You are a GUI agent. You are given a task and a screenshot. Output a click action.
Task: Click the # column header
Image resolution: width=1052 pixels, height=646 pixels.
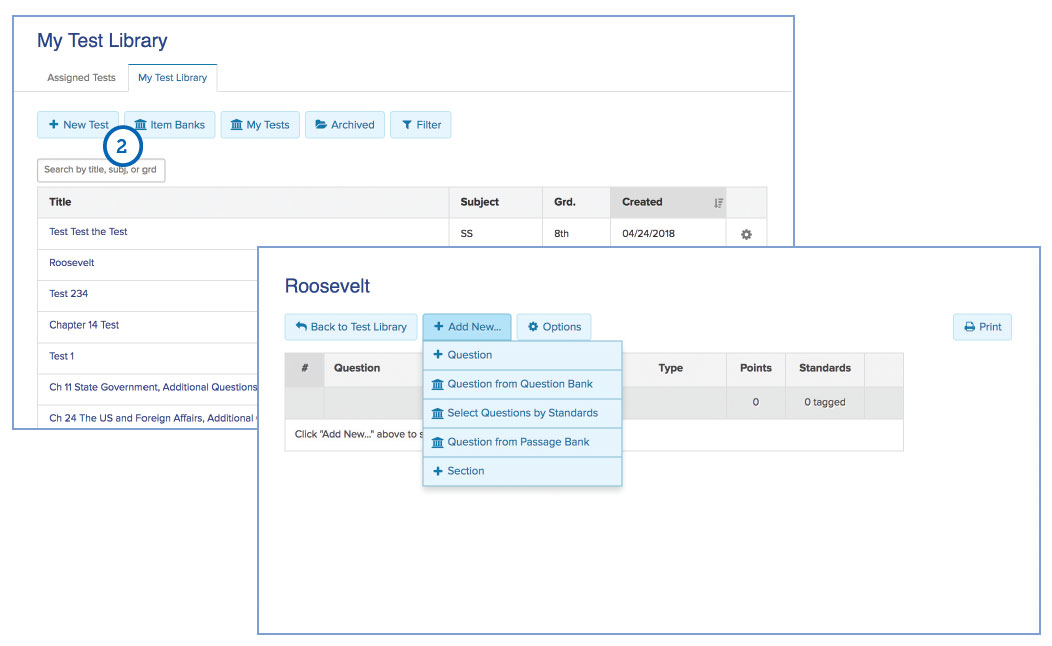(305, 368)
